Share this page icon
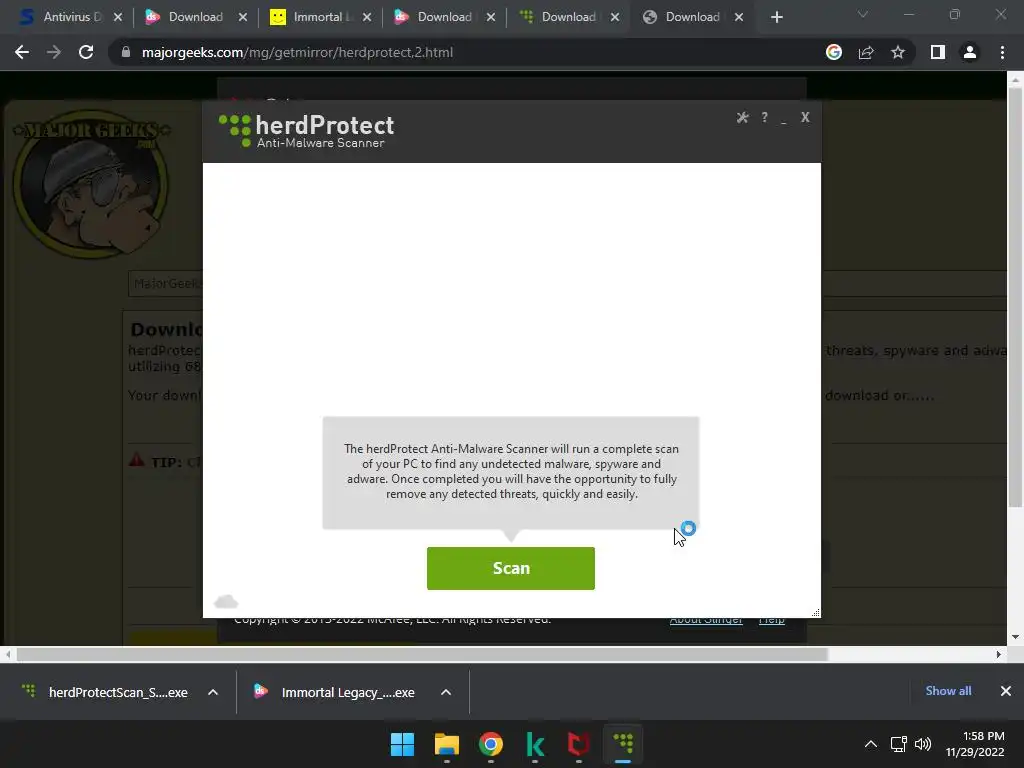Image resolution: width=1024 pixels, height=768 pixels. [866, 52]
